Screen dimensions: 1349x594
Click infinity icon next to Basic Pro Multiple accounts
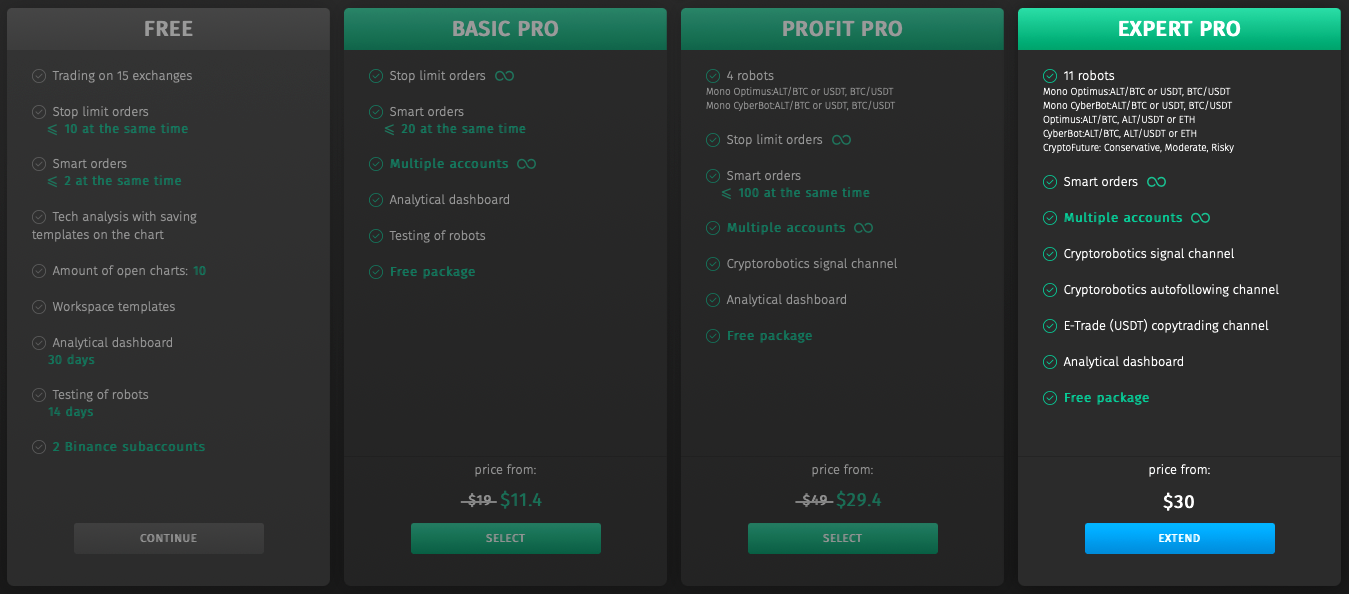tap(527, 164)
